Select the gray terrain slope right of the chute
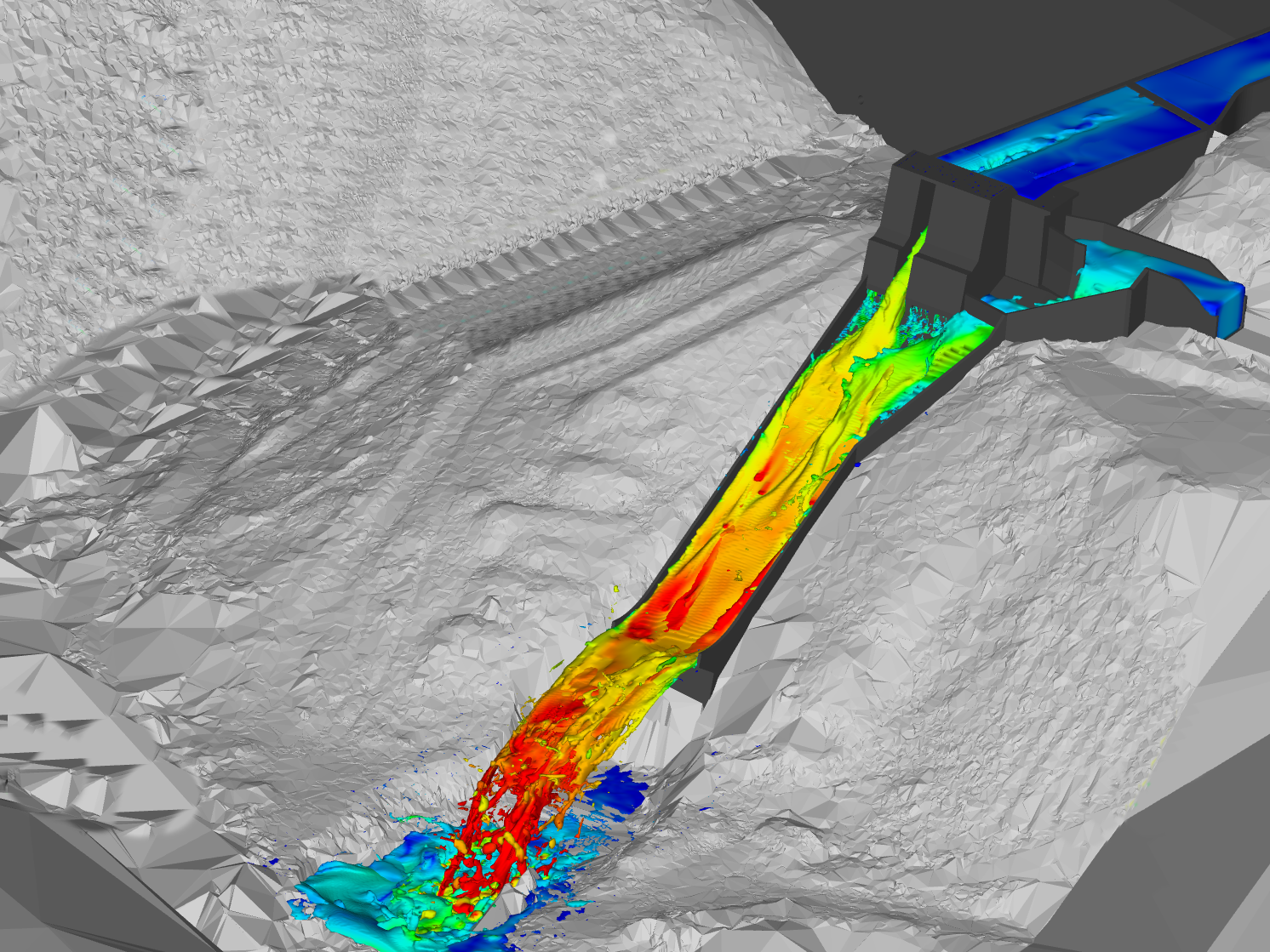 click(979, 553)
